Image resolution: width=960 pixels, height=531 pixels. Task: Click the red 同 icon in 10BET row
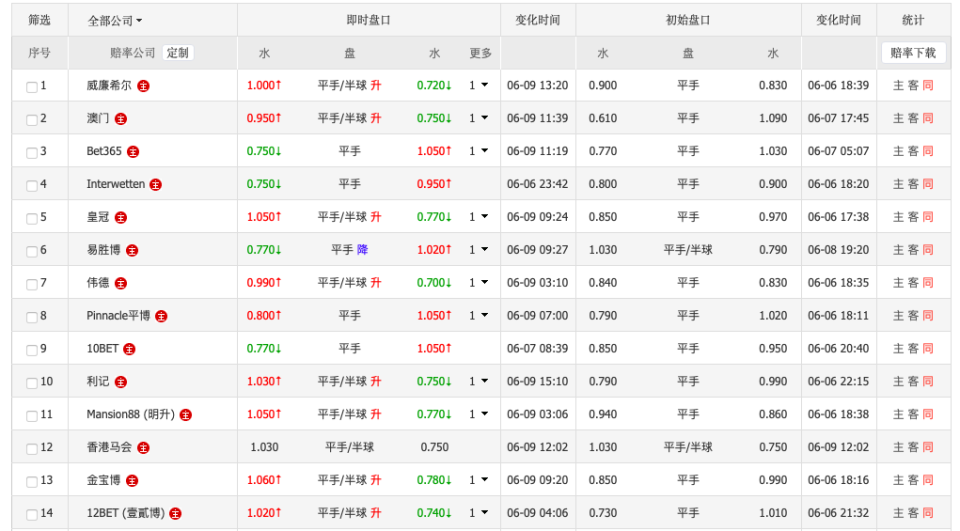928,348
